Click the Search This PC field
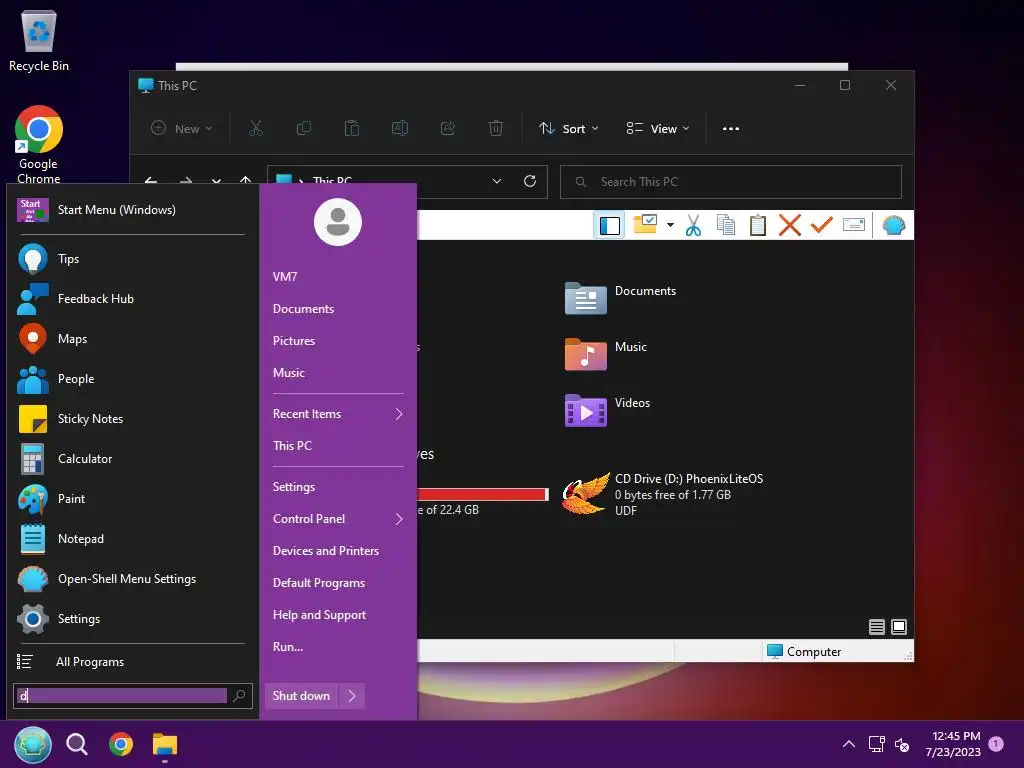Image resolution: width=1024 pixels, height=768 pixels. tap(731, 182)
